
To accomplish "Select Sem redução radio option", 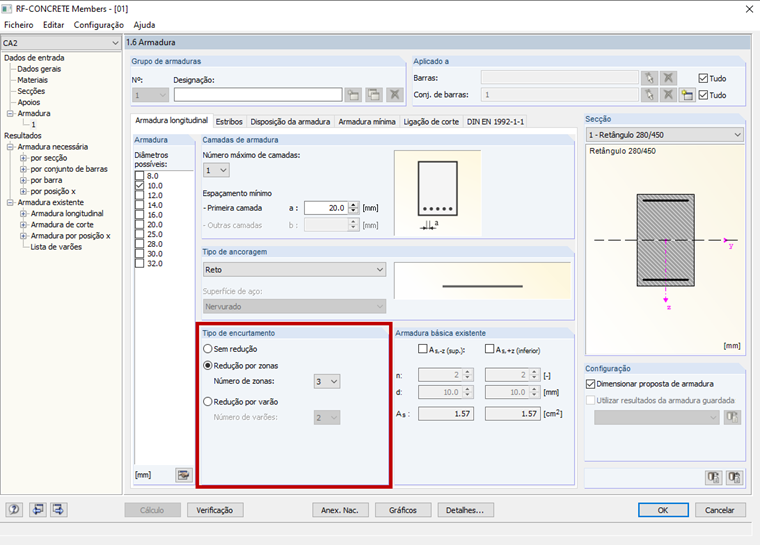I will pyautogui.click(x=208, y=349).
